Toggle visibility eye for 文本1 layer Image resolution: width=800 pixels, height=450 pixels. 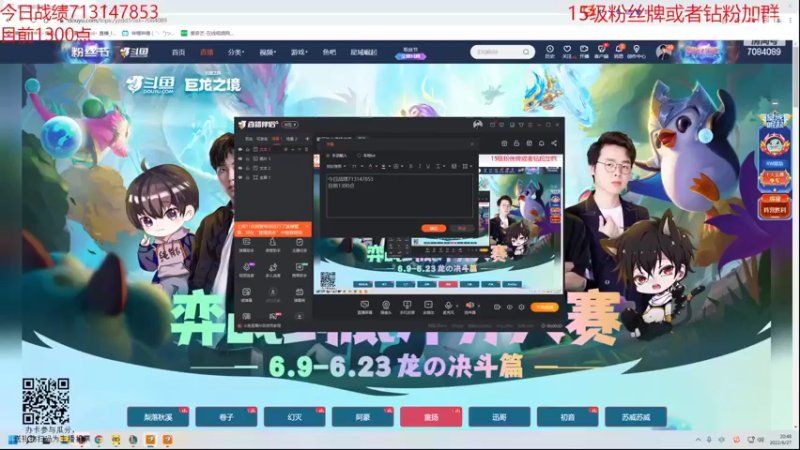(240, 149)
